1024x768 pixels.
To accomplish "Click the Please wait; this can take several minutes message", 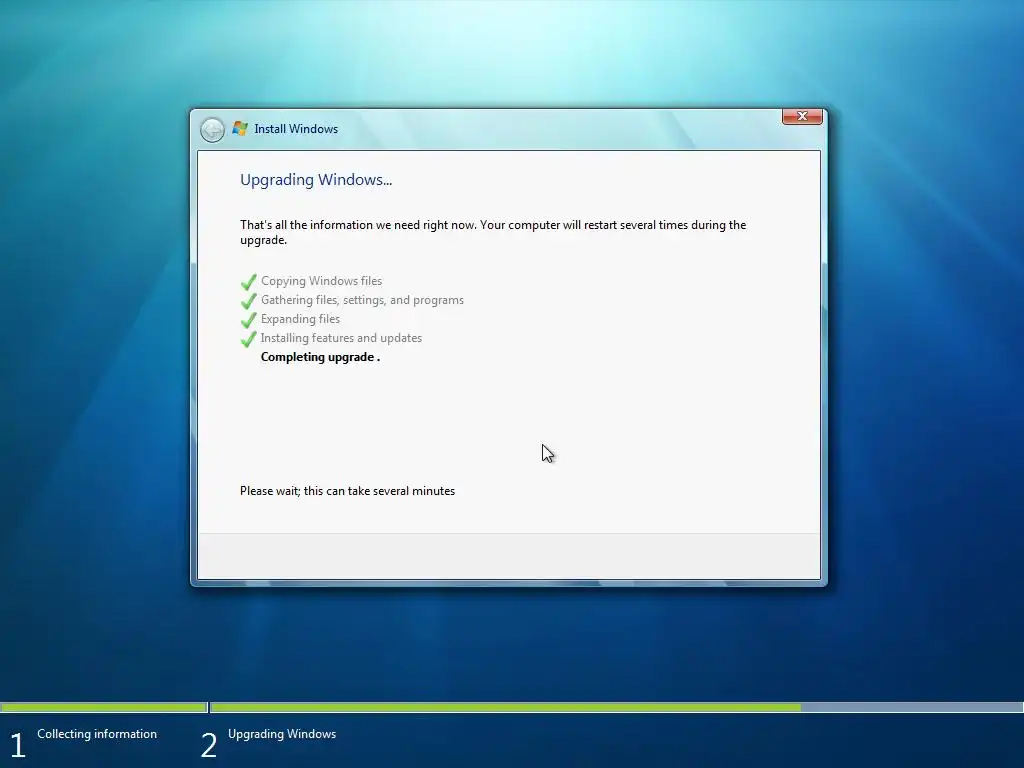I will [347, 490].
